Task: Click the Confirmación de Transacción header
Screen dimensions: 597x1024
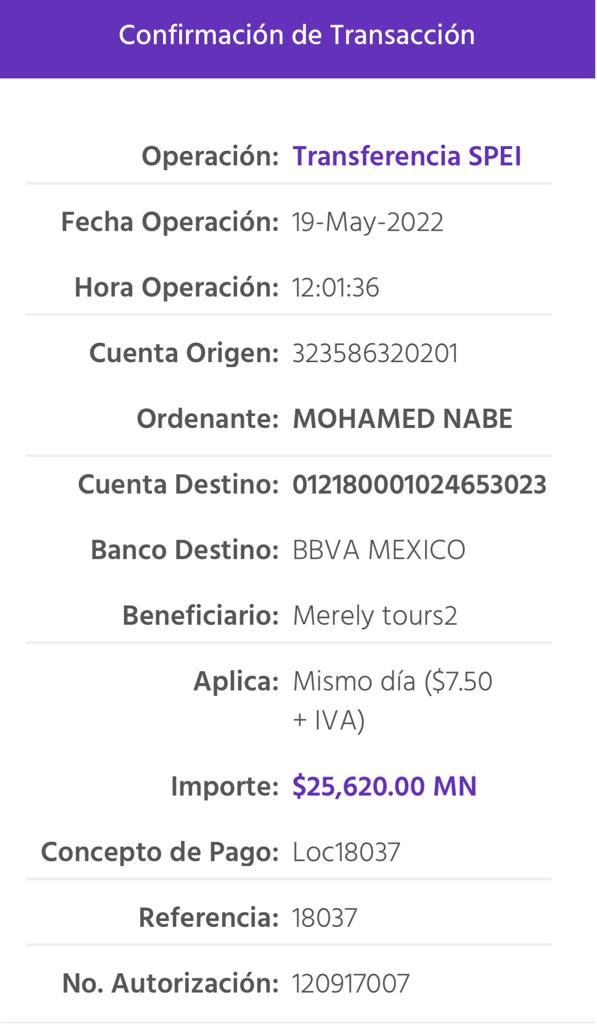Action: (297, 35)
